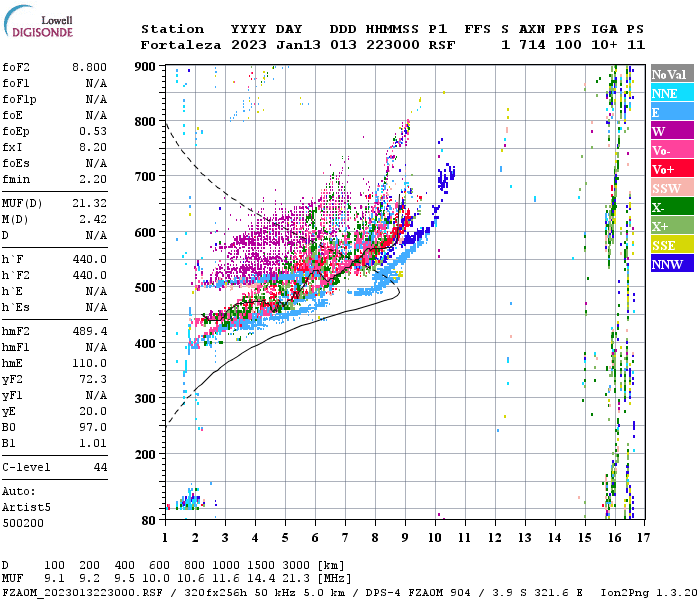Select the NNW legend swatch

coord(672,263)
